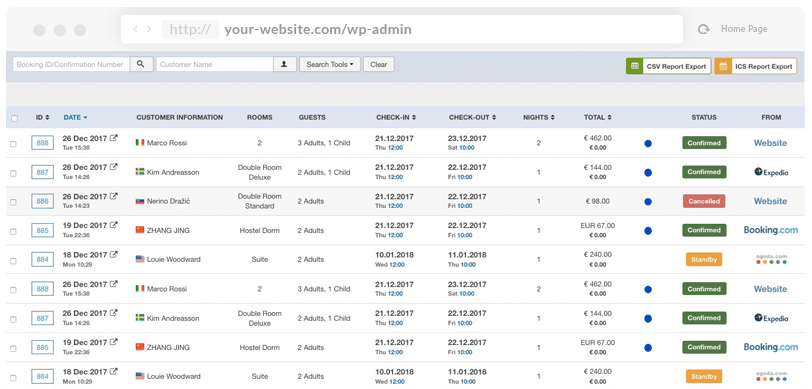Click the US flag in first Louie Woodward row
The image size is (812, 389).
tap(140, 259)
